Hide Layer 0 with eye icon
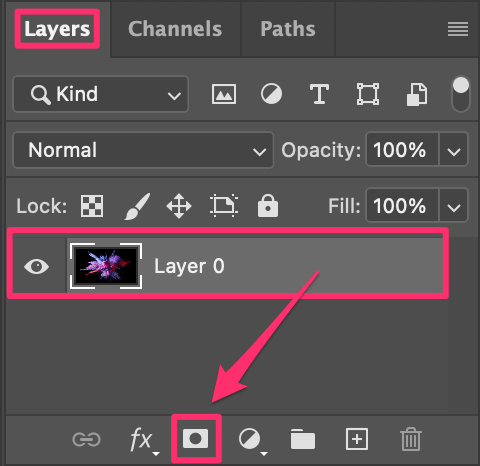 point(37,266)
